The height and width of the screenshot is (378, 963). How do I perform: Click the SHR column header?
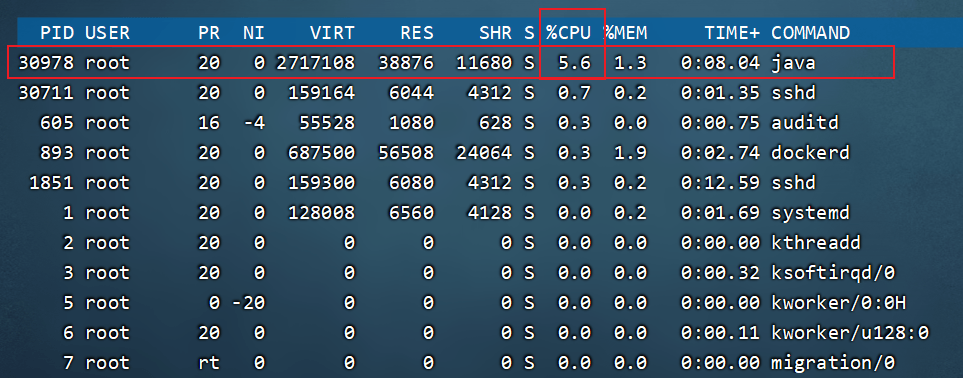(x=495, y=33)
